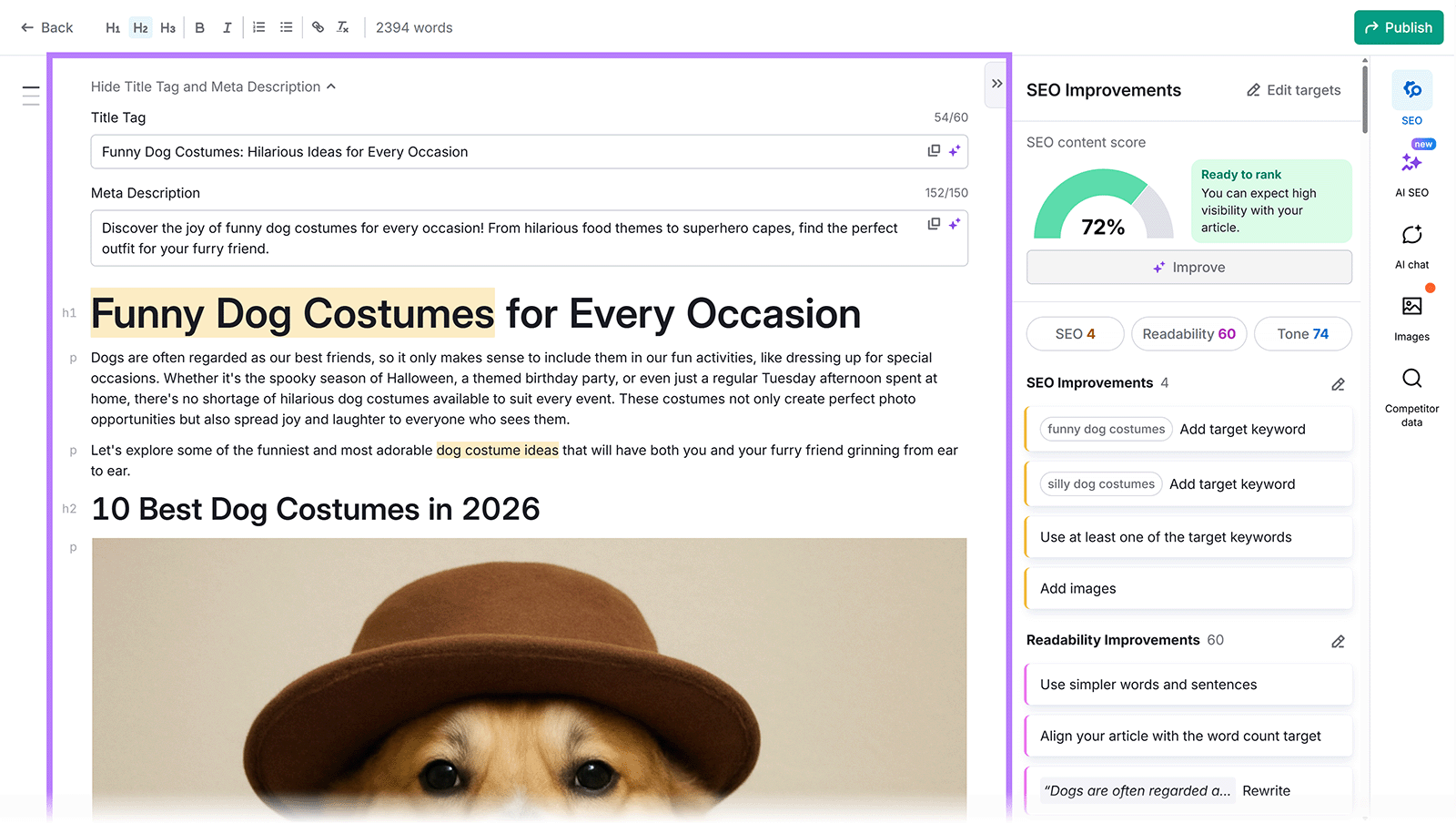Toggle the active H2 heading style
1456x823 pixels.
coord(140,27)
